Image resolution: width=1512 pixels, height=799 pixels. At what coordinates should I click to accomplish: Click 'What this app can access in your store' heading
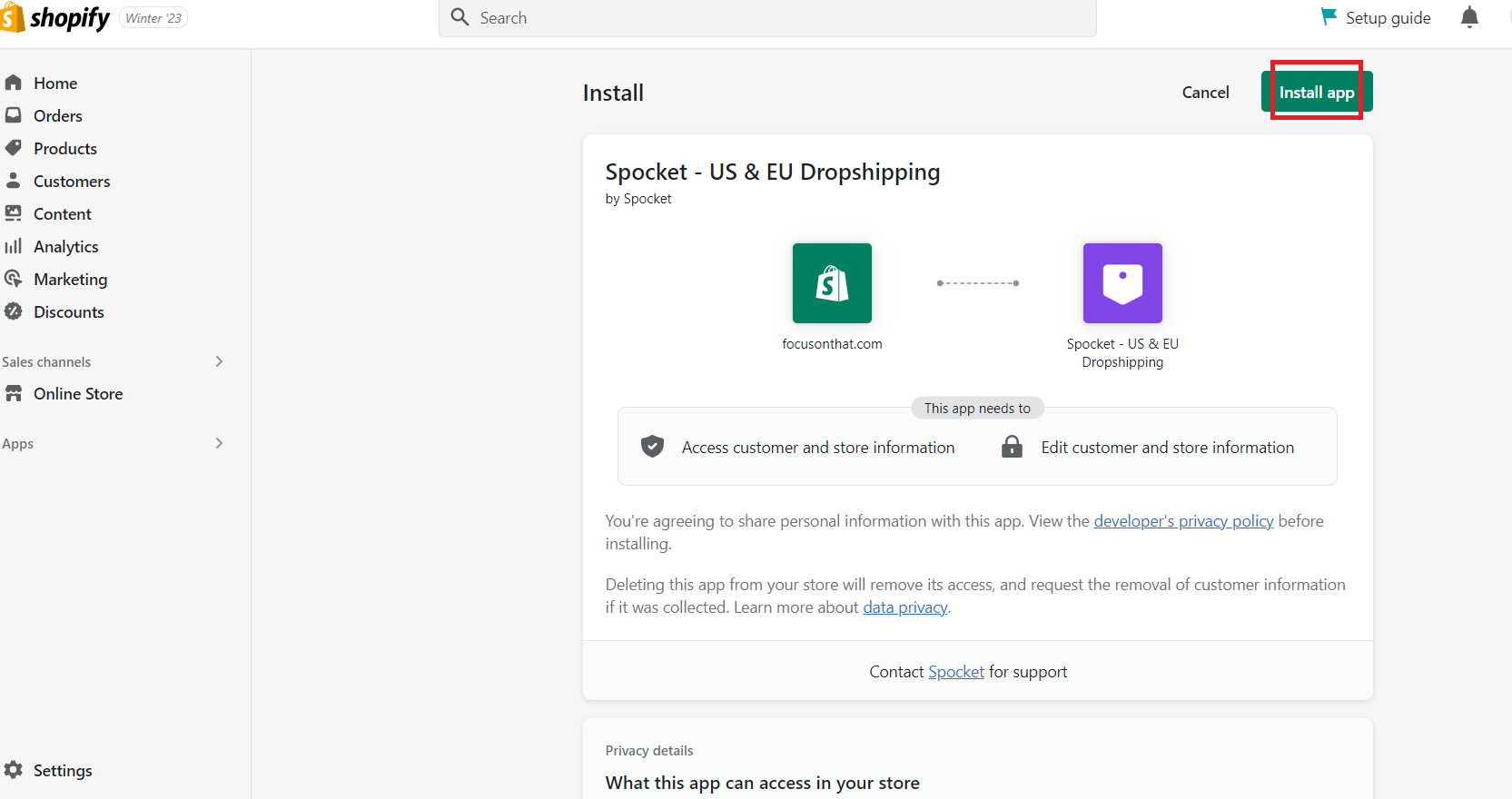[763, 783]
